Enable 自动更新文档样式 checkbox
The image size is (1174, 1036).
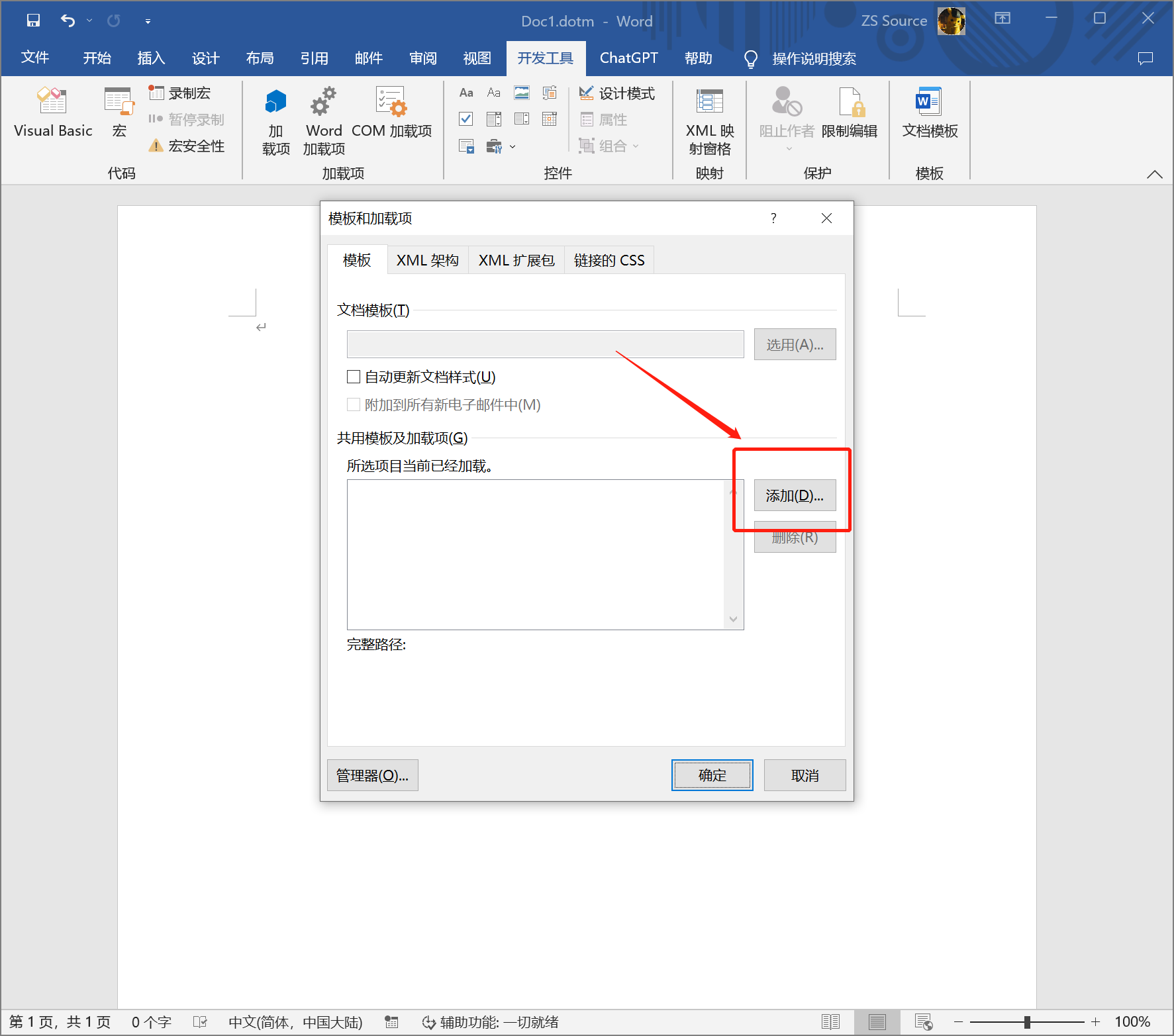click(354, 377)
